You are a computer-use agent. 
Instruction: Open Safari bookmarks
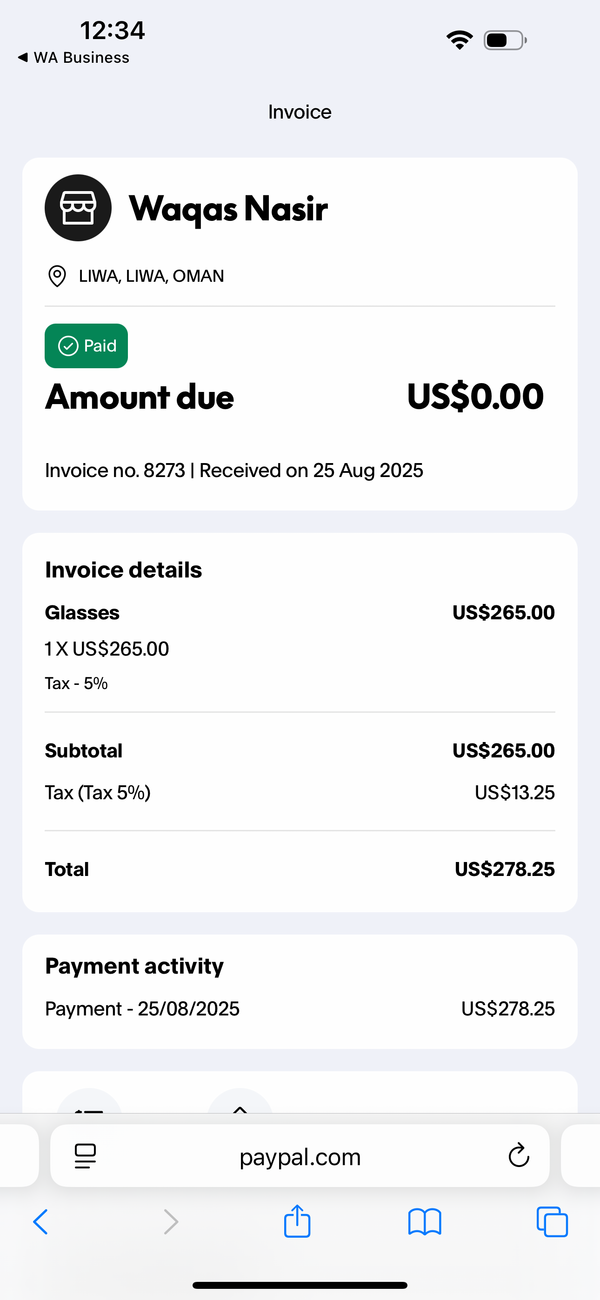point(425,1221)
